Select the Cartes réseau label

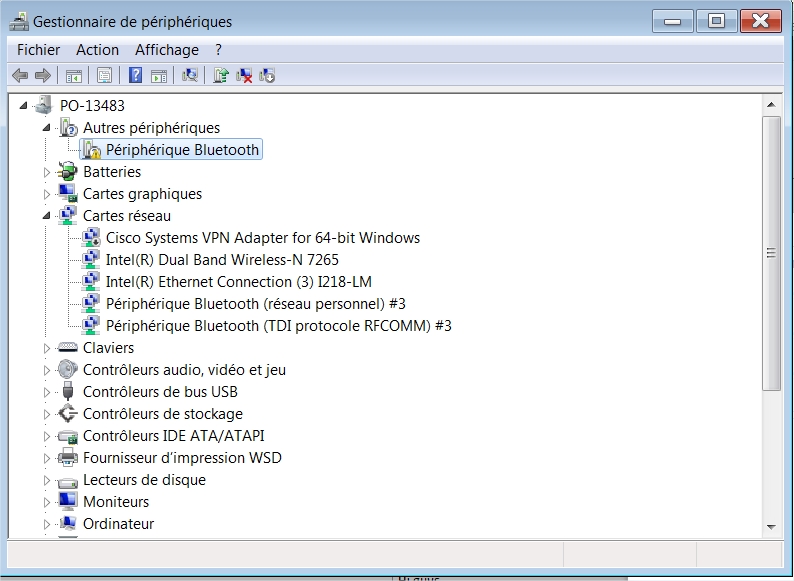127,216
